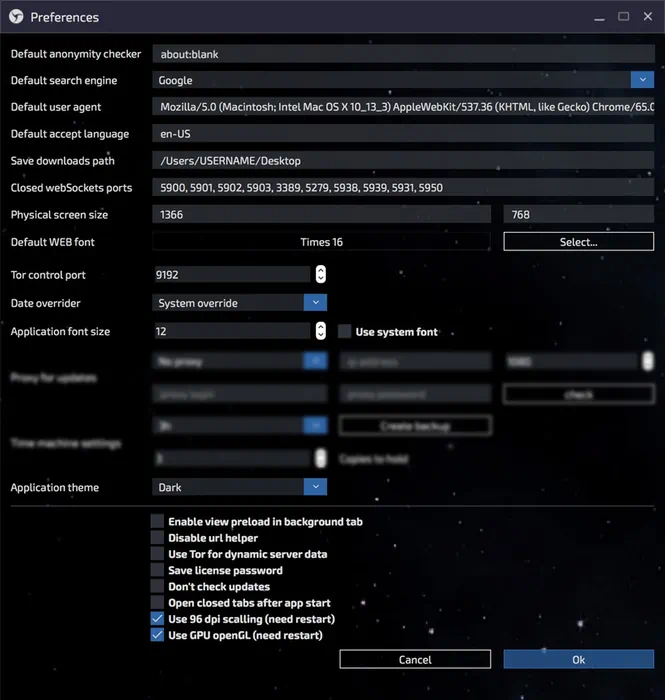This screenshot has width=665, height=700.
Task: Toggle the Use system font checkbox
Action: point(344,331)
